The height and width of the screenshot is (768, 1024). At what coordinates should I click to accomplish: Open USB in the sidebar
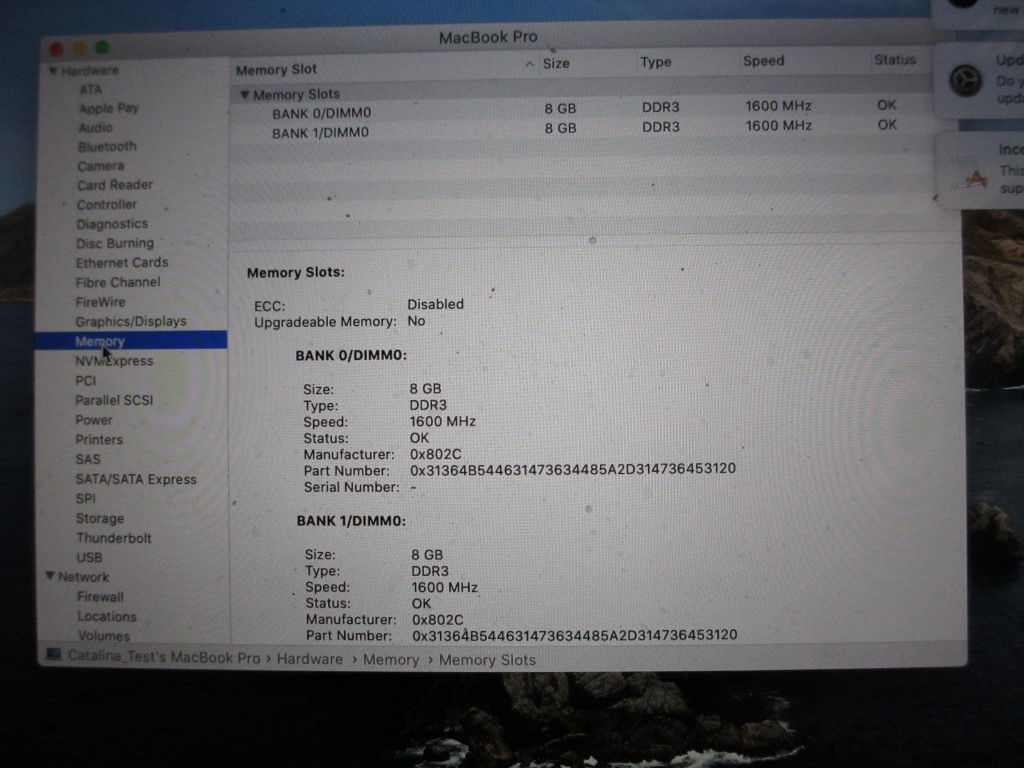click(89, 557)
